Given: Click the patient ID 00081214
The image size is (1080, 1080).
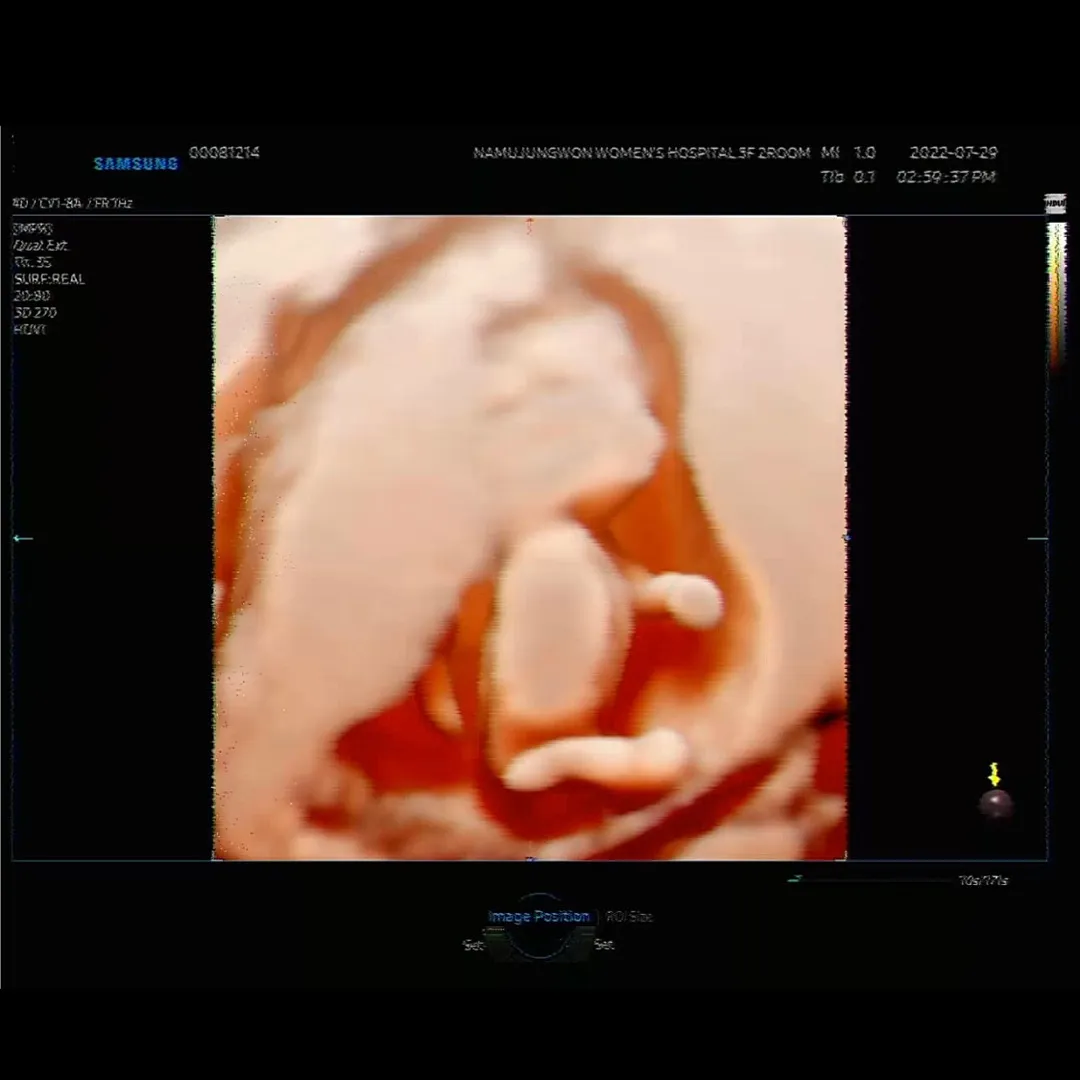Looking at the screenshot, I should coord(225,152).
